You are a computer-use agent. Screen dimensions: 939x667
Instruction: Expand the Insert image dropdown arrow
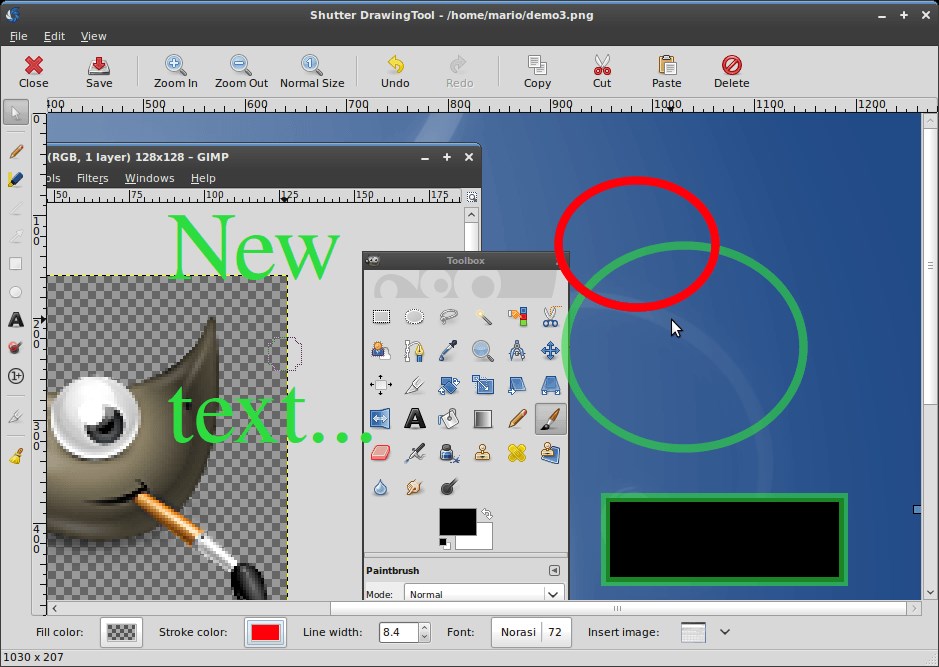(x=725, y=632)
